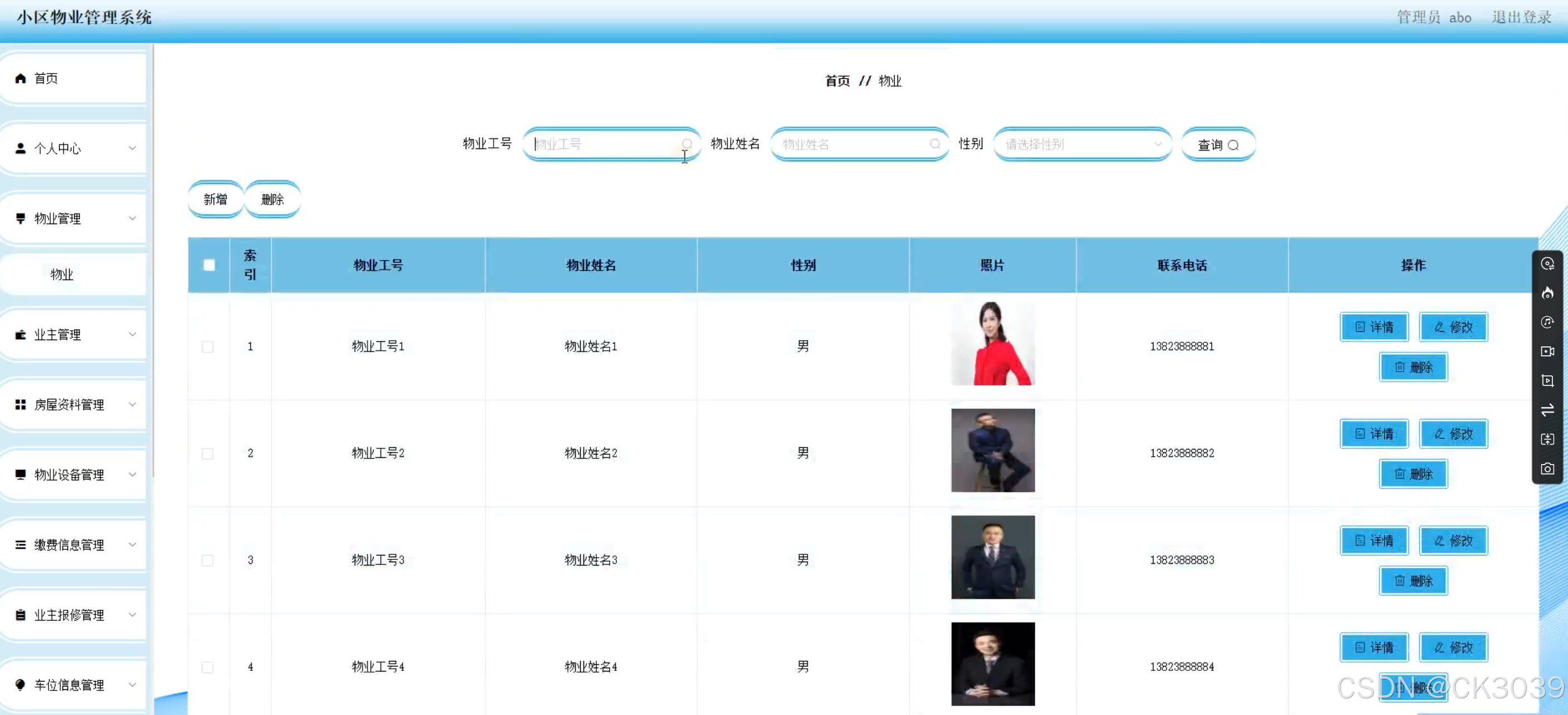
Task: Click the swap arrows icon in right toolbar
Action: point(1547,410)
